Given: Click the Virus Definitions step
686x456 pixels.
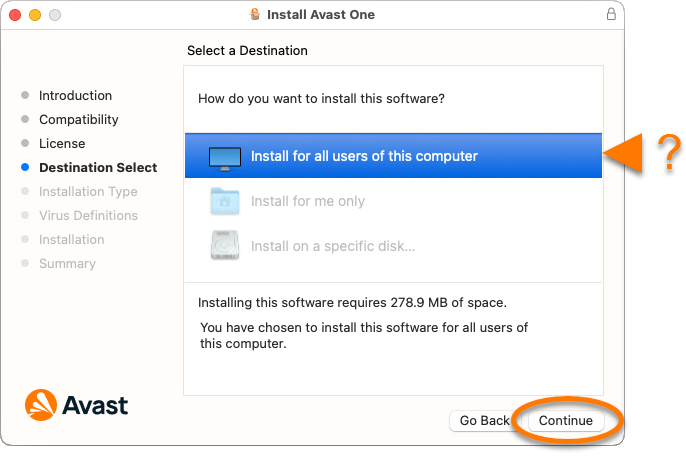Looking at the screenshot, I should point(88,215).
